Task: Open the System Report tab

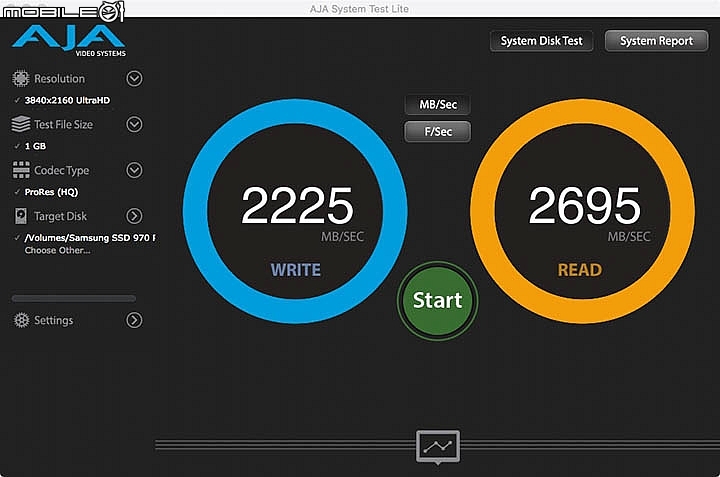Action: (x=656, y=41)
